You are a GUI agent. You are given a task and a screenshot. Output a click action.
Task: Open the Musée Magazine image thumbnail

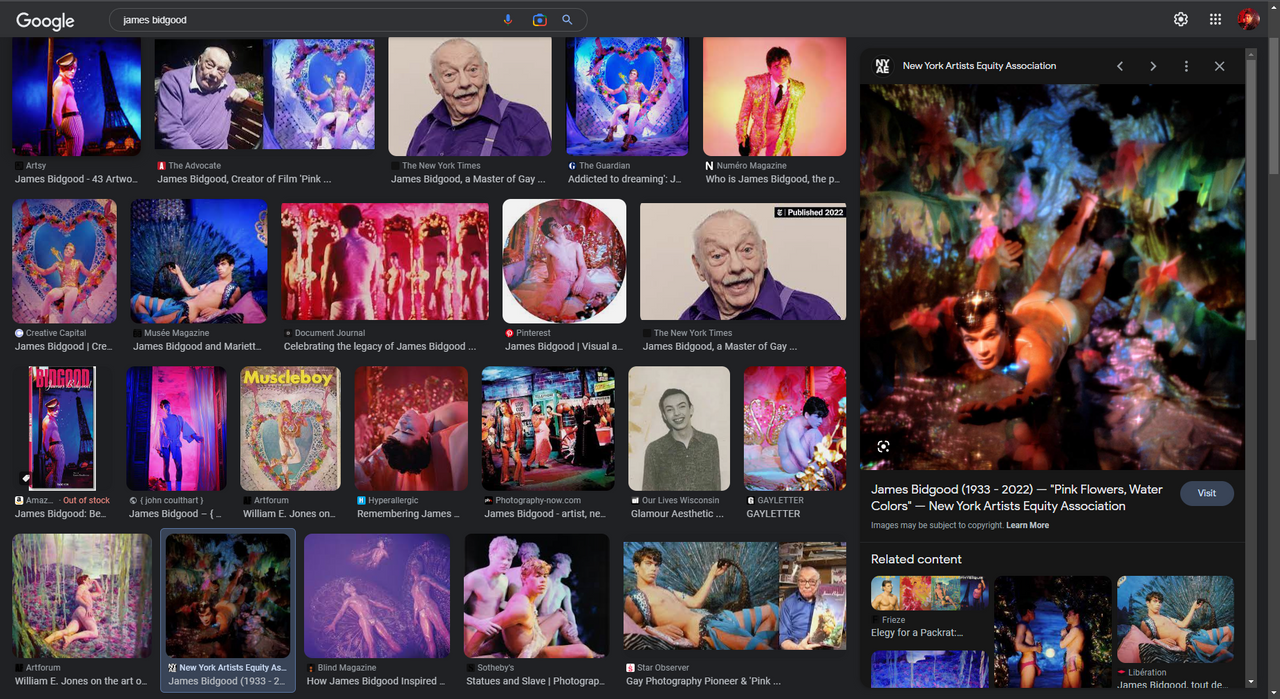199,261
